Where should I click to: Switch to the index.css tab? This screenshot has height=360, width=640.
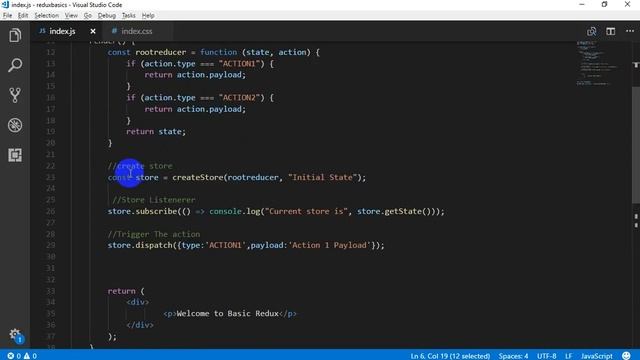tap(137, 31)
